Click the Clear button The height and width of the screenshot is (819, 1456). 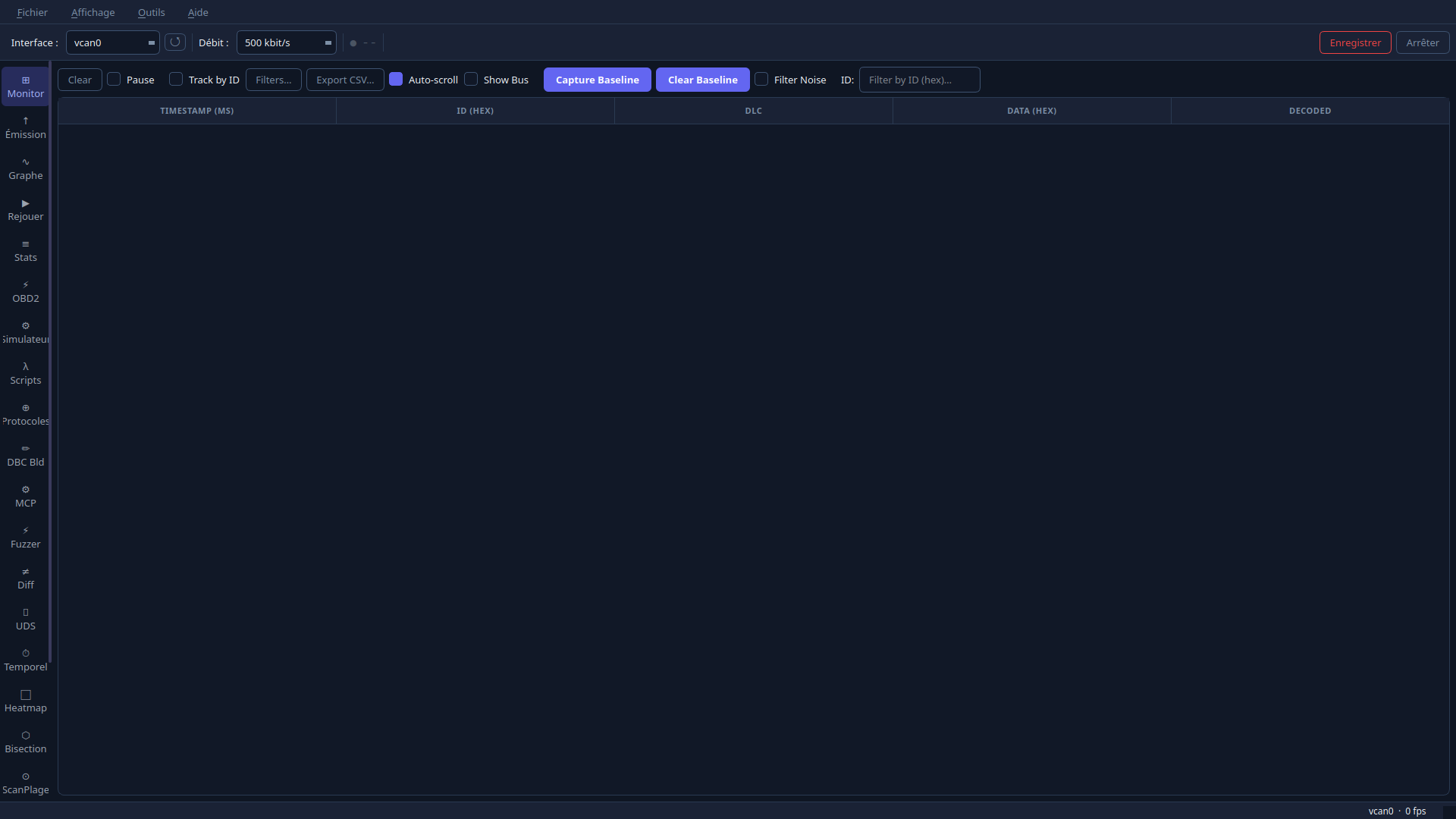(x=80, y=80)
